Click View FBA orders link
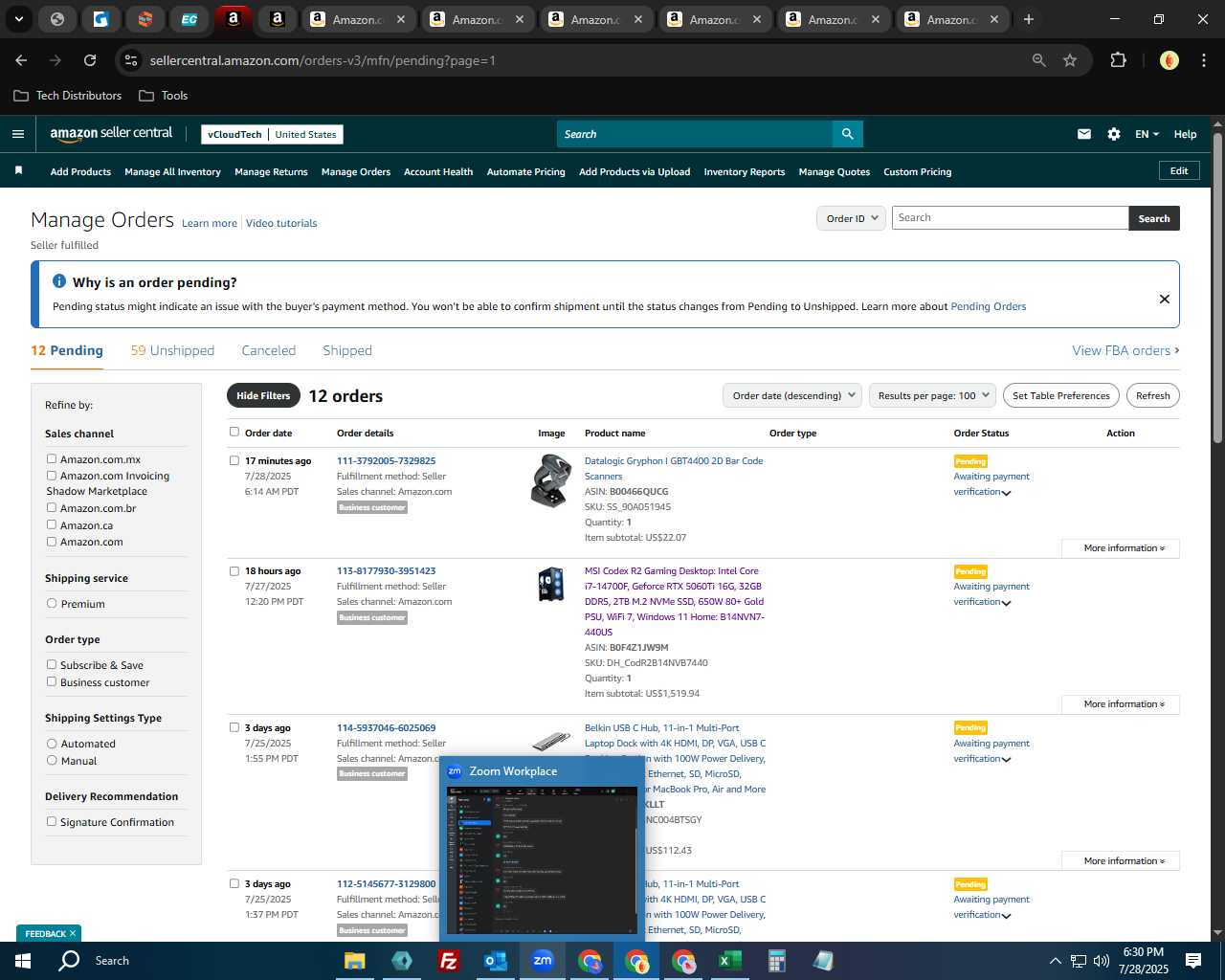 pyautogui.click(x=1125, y=350)
